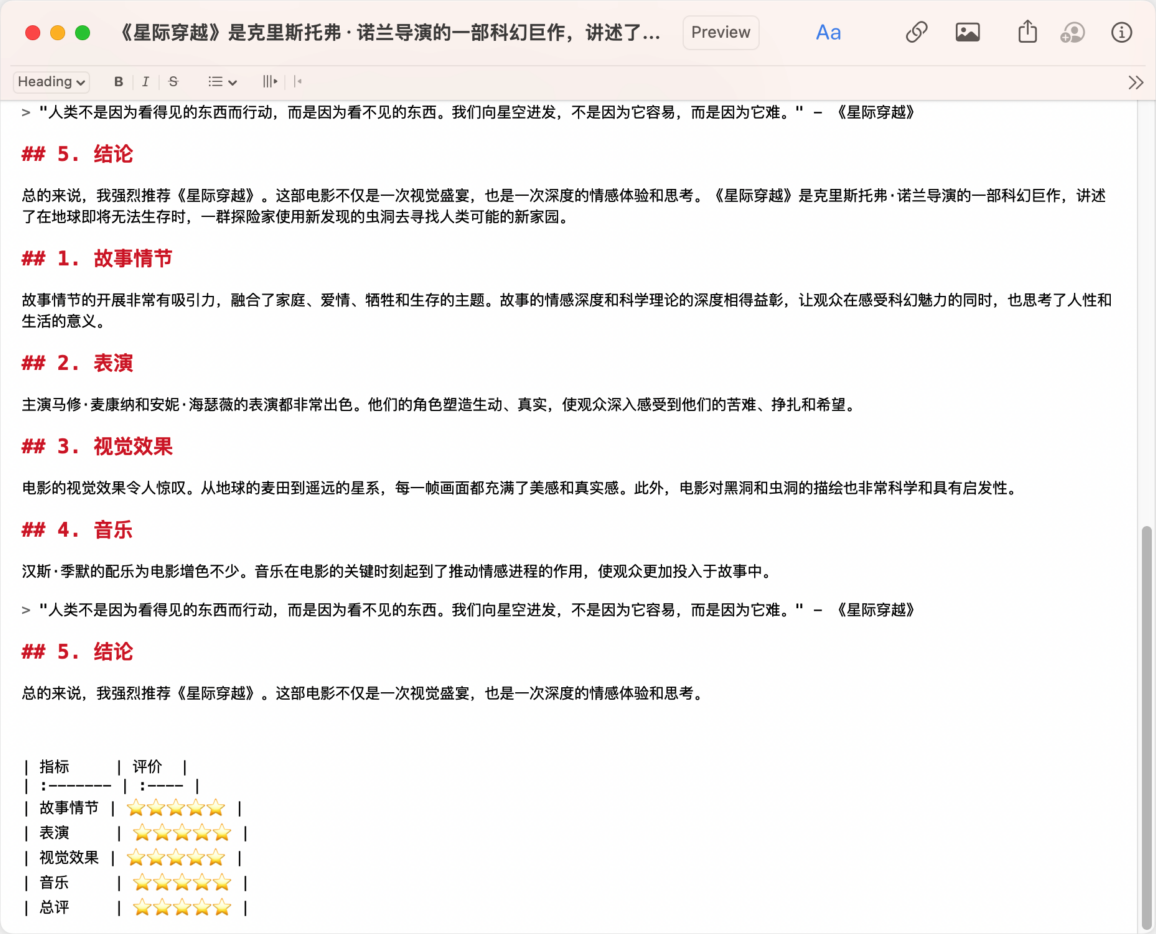
Task: Open the collaborate add-person icon
Action: click(x=1072, y=32)
